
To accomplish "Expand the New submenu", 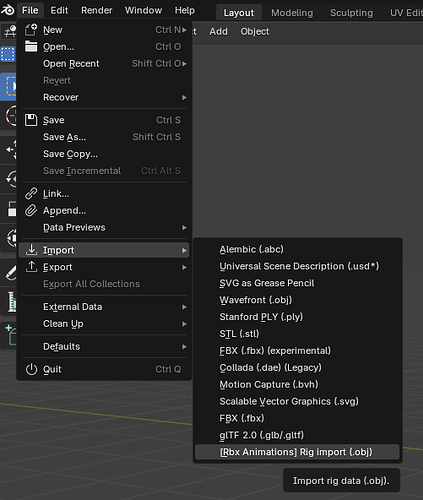I will click(x=104, y=30).
